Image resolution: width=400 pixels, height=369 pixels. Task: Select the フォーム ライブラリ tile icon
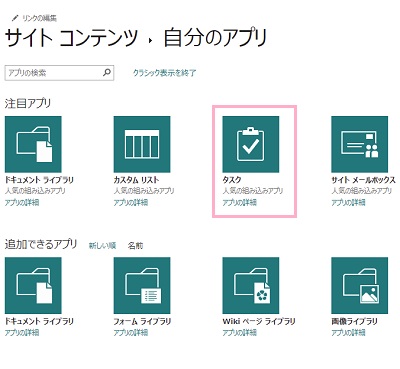click(142, 285)
